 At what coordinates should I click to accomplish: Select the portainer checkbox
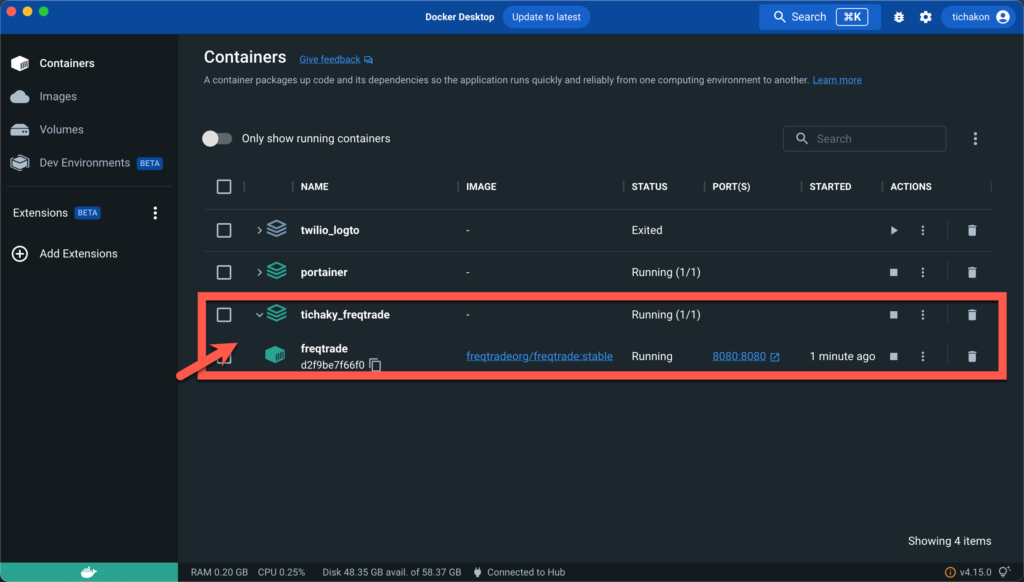pos(224,272)
